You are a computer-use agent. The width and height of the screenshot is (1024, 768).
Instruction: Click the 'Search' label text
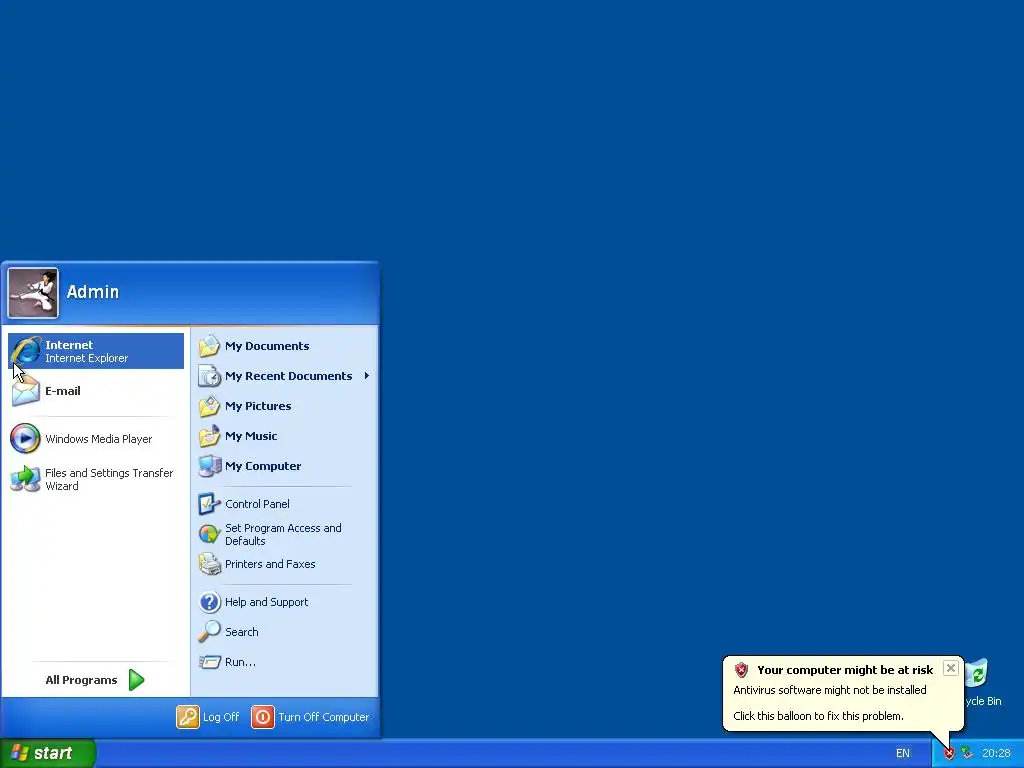tap(242, 632)
